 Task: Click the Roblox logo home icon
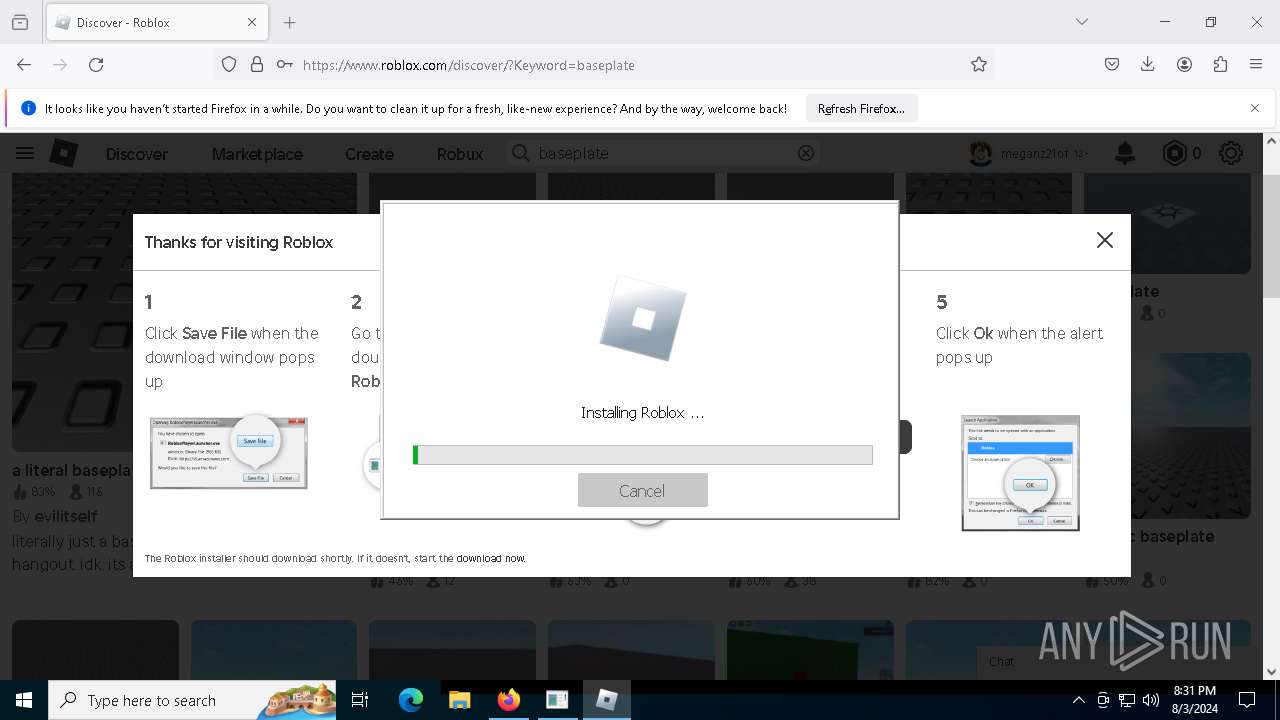64,153
